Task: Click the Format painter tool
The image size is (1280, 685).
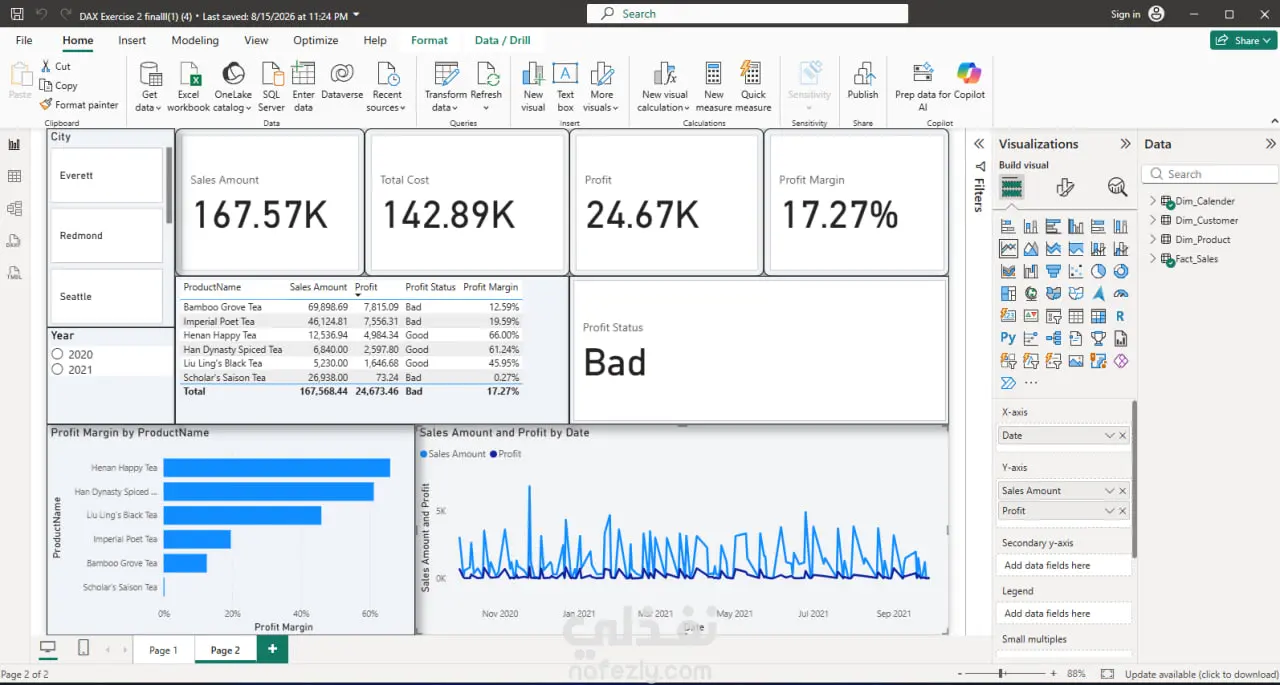Action: point(79,105)
